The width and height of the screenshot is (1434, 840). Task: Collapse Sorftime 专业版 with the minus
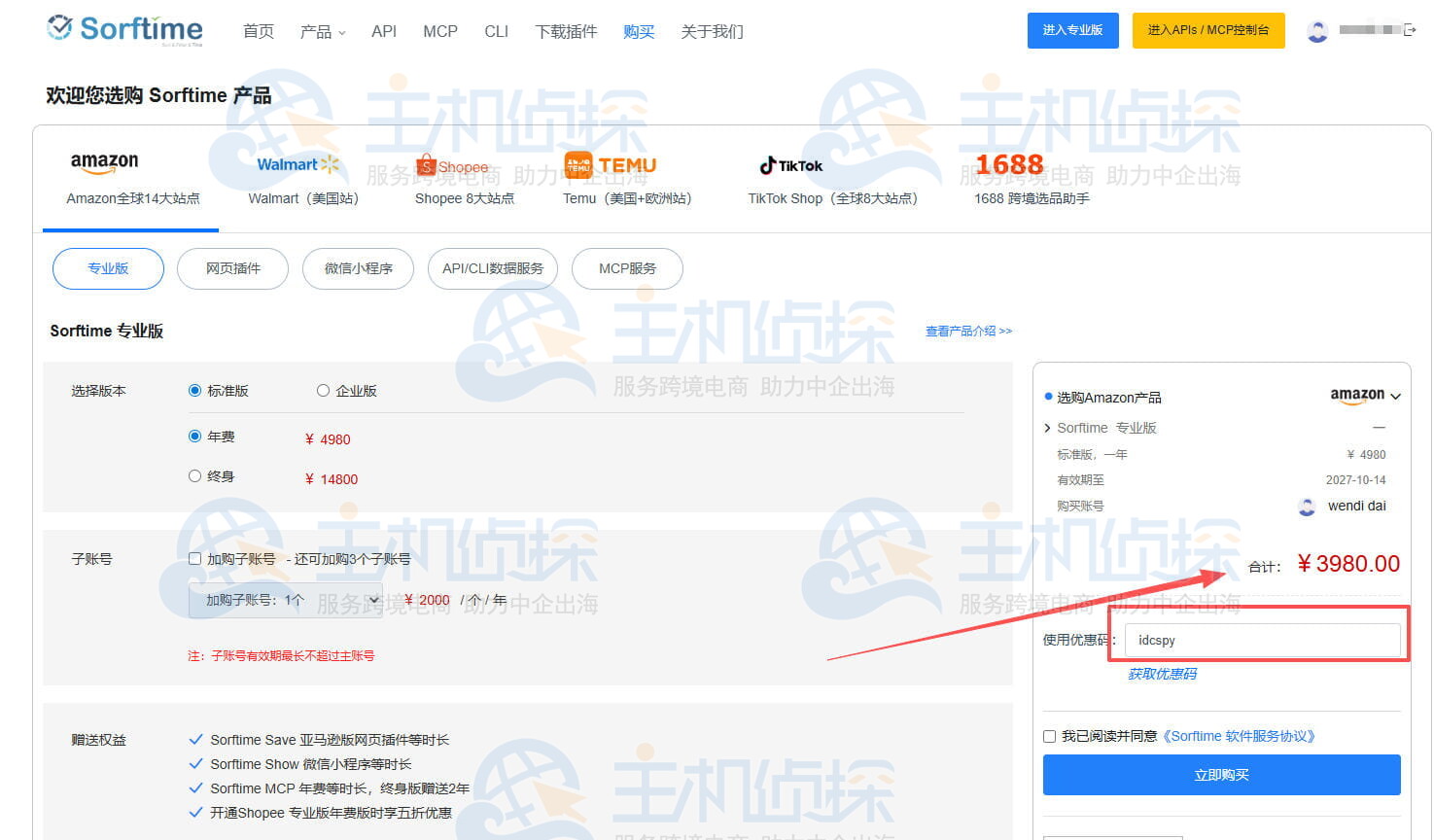(x=1379, y=428)
